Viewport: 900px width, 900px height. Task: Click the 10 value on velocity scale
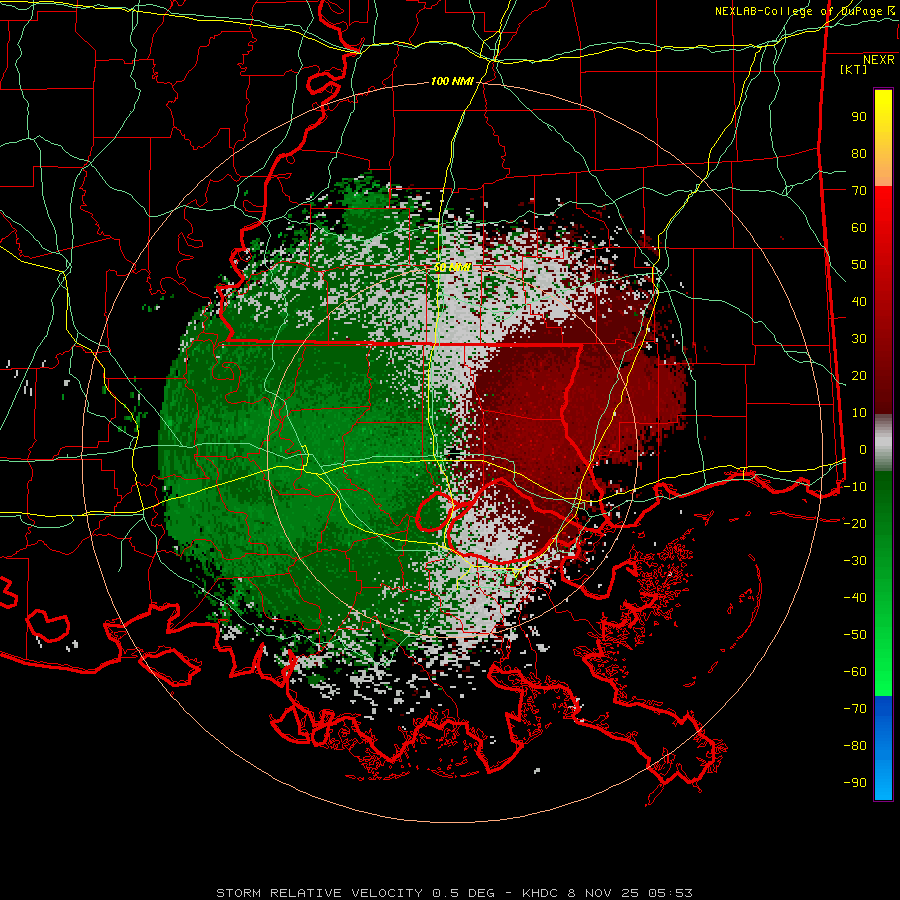859,413
